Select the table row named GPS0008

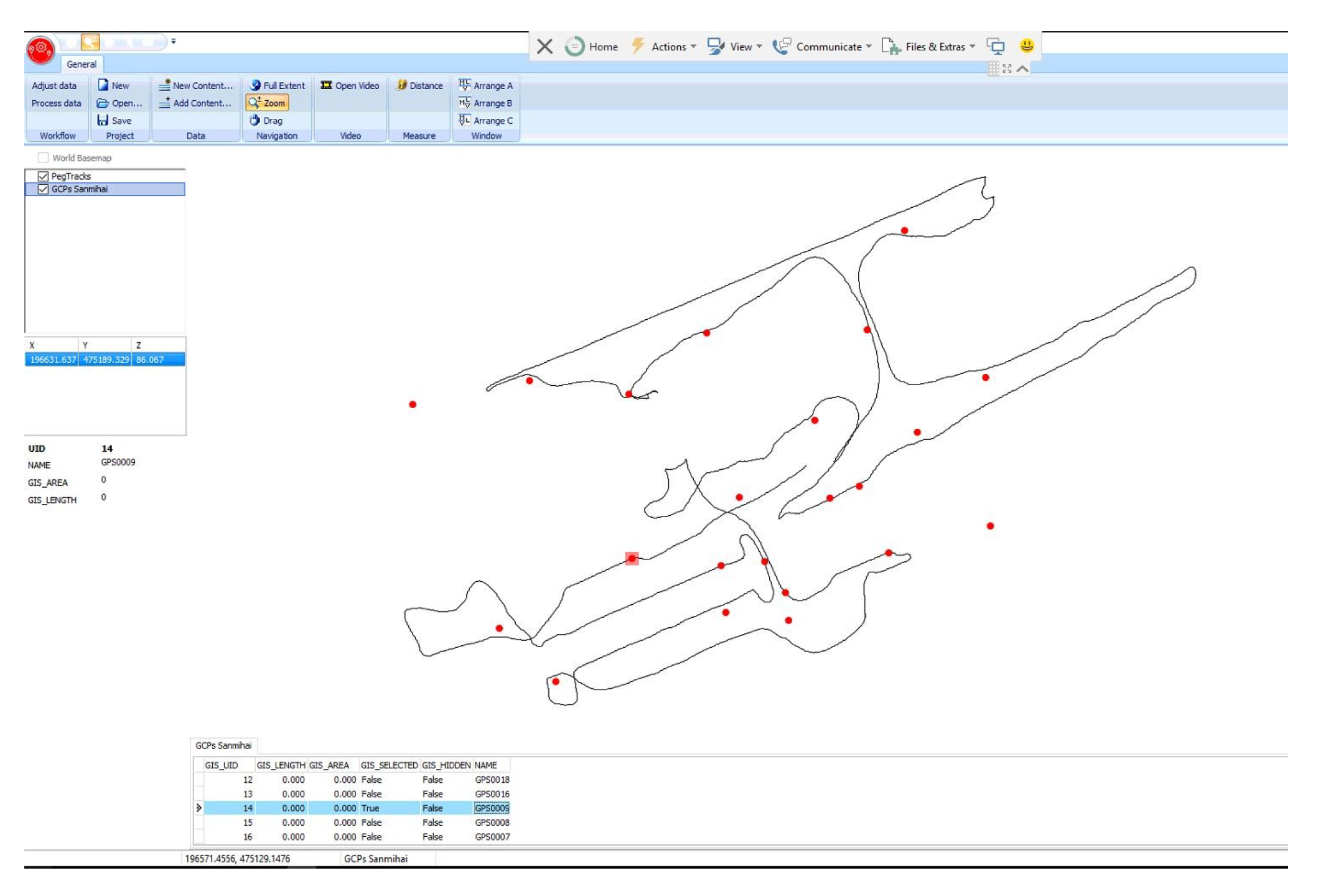[x=492, y=823]
